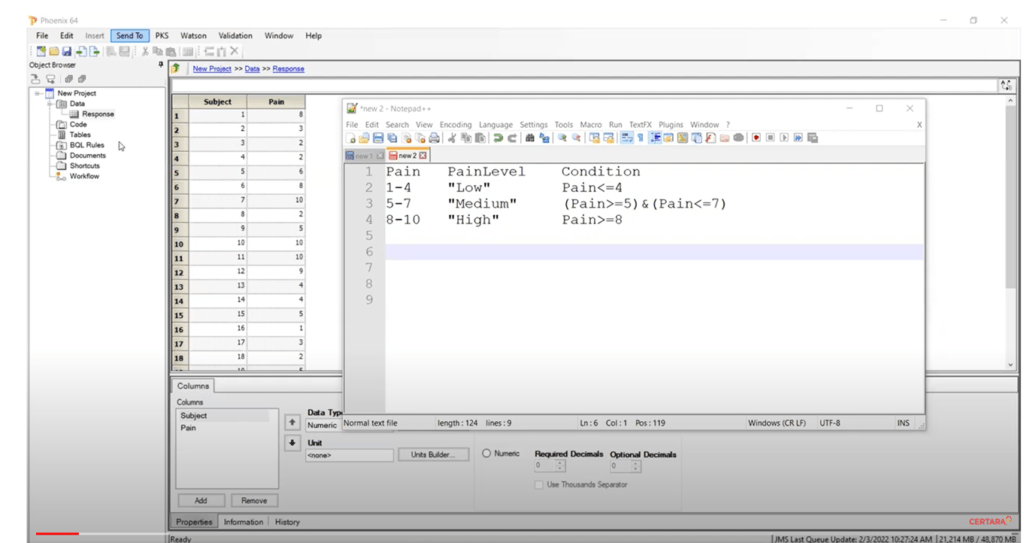Image resolution: width=1024 pixels, height=543 pixels.
Task: Select the Numeric radio button
Action: (487, 454)
